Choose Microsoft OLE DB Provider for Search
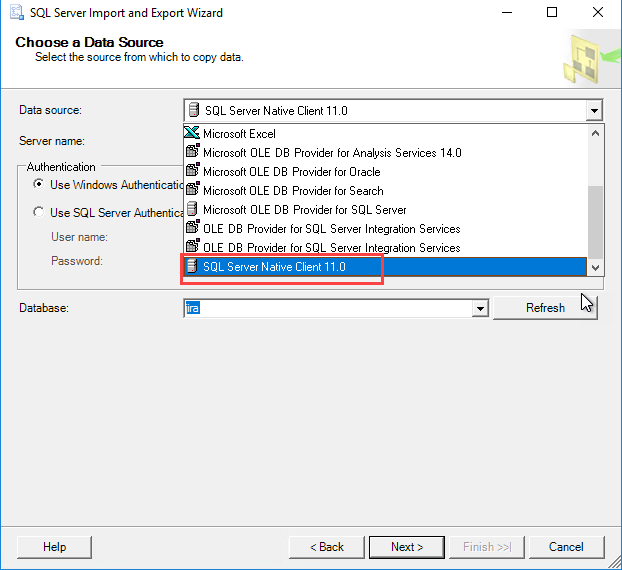Viewport: 622px width, 570px height. (x=385, y=190)
